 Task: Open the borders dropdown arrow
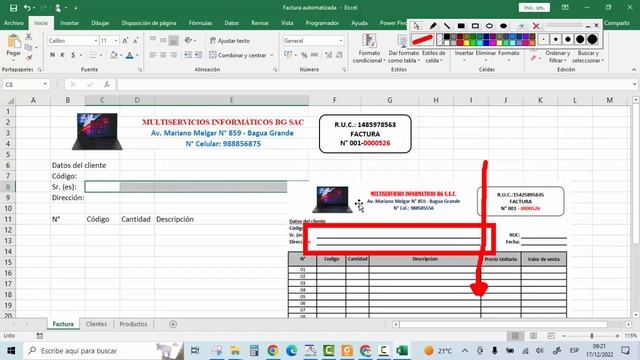[x=101, y=55]
